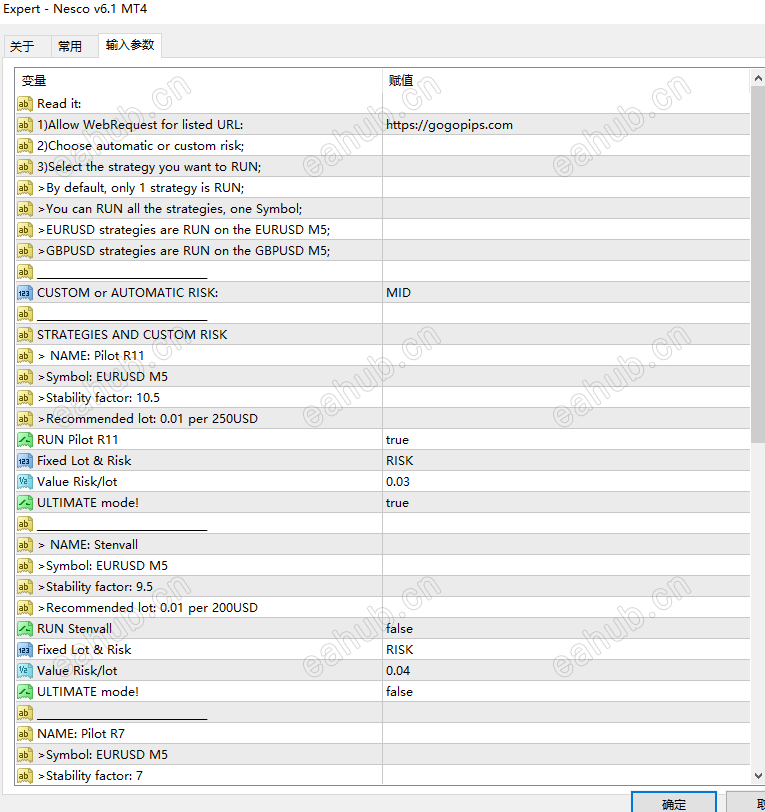Click the icon beside 'NAME: Pilot R7'
The width and height of the screenshot is (765, 812).
click(24, 734)
